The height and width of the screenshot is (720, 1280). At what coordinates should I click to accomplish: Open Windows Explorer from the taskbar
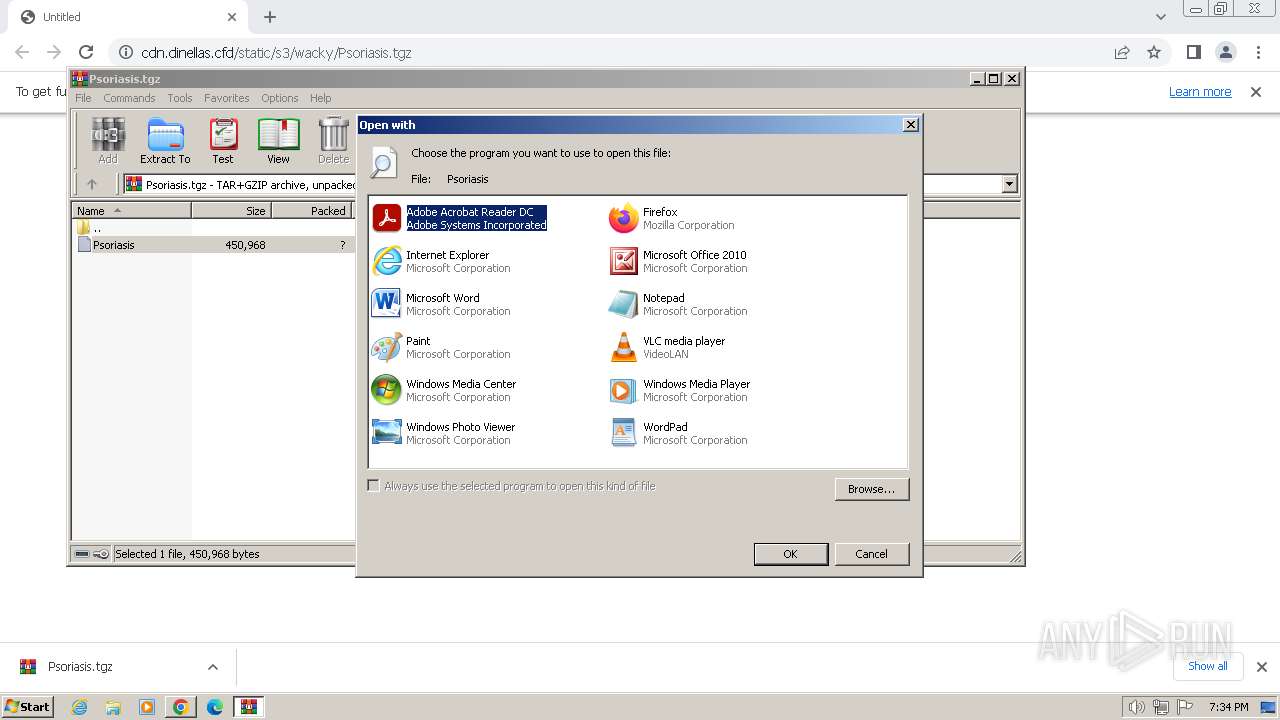point(113,707)
